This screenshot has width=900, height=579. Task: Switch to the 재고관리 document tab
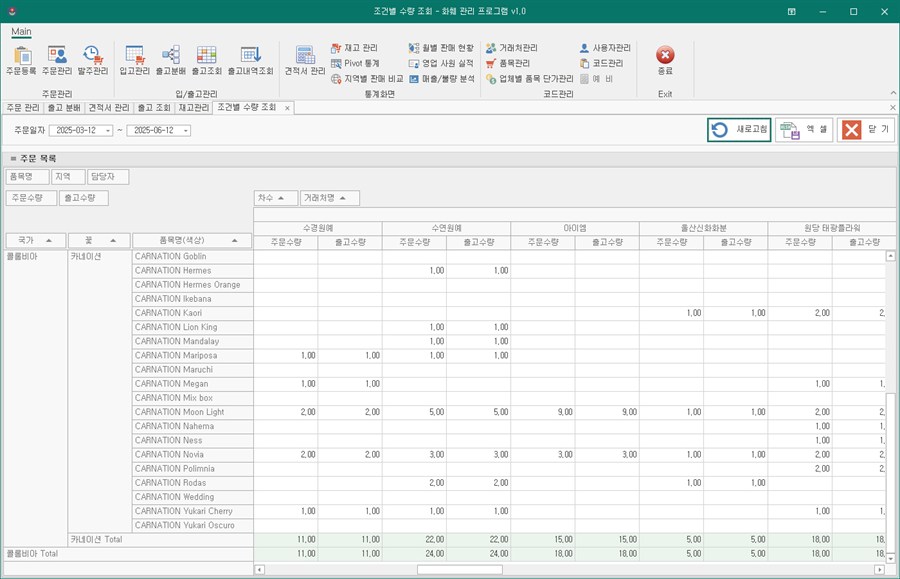pos(193,107)
